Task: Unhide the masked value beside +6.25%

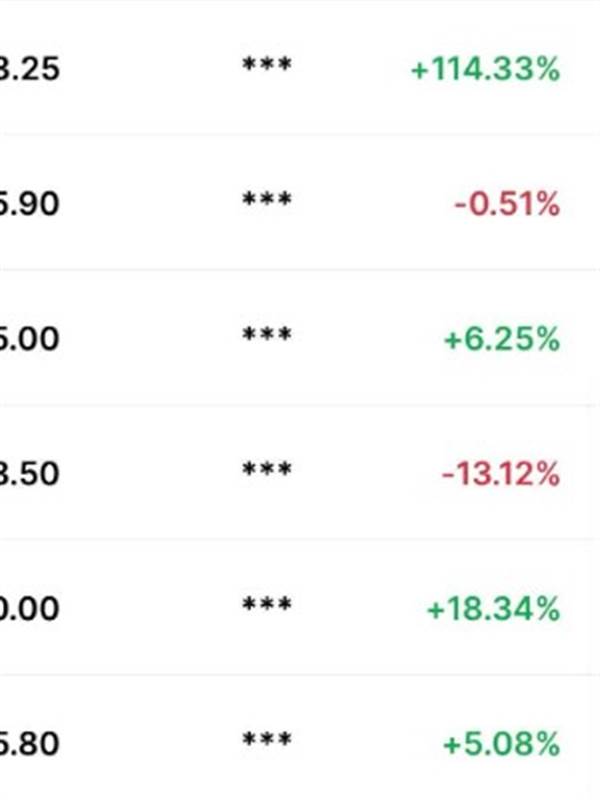Action: pyautogui.click(x=267, y=334)
